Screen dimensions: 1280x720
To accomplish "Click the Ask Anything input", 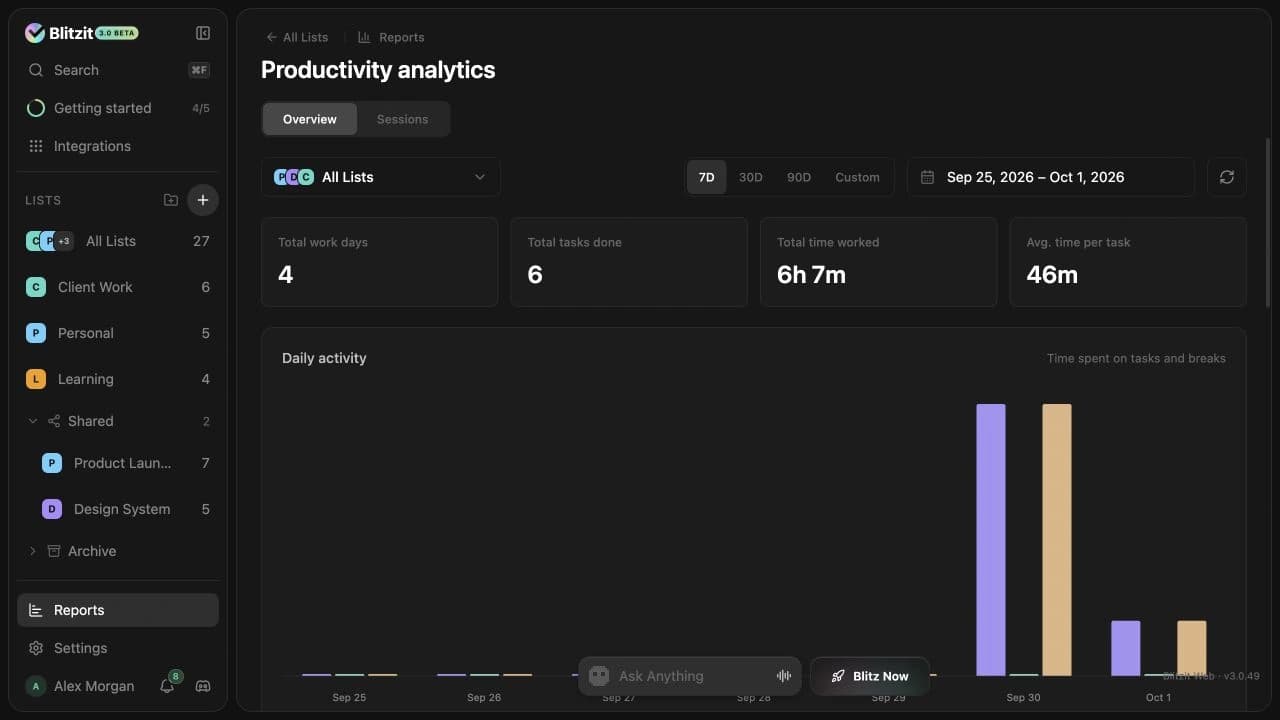I will tap(690, 676).
